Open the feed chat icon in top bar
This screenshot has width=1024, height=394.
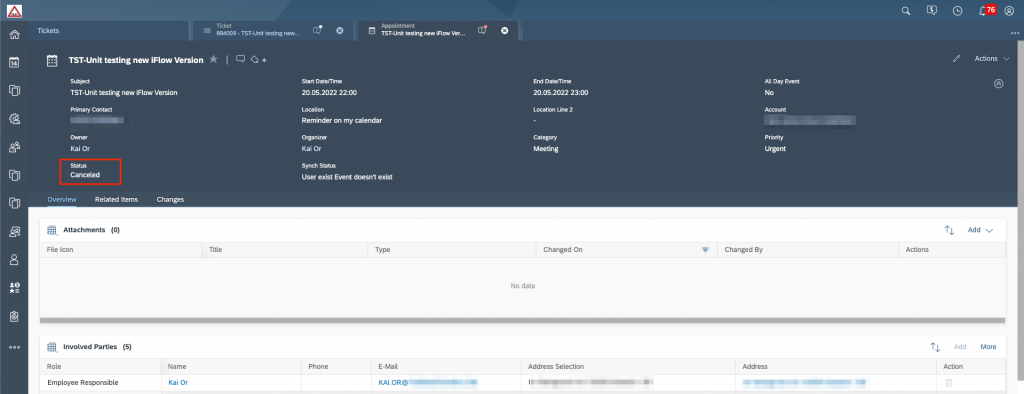point(931,10)
